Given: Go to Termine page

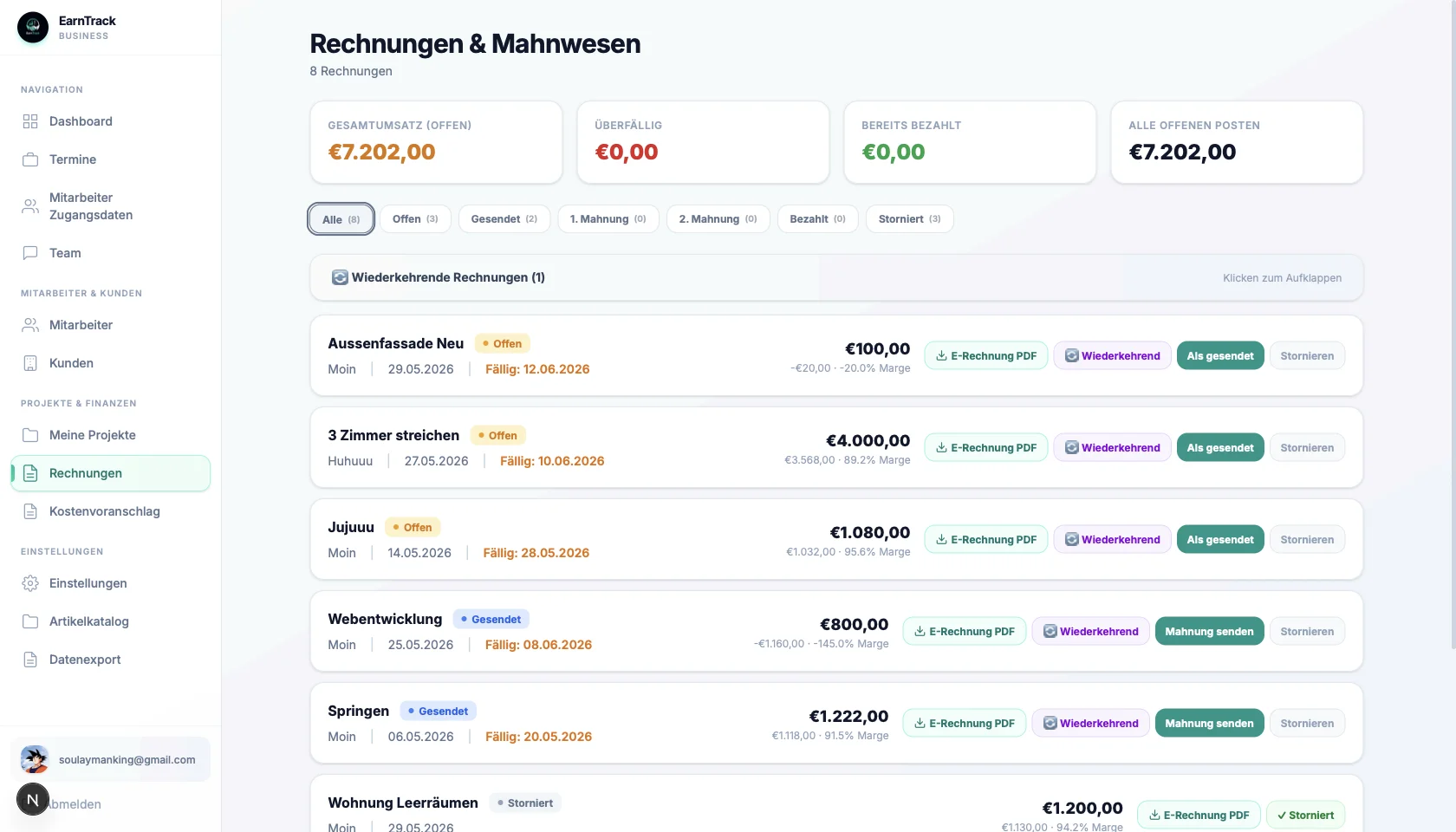Looking at the screenshot, I should point(110,159).
